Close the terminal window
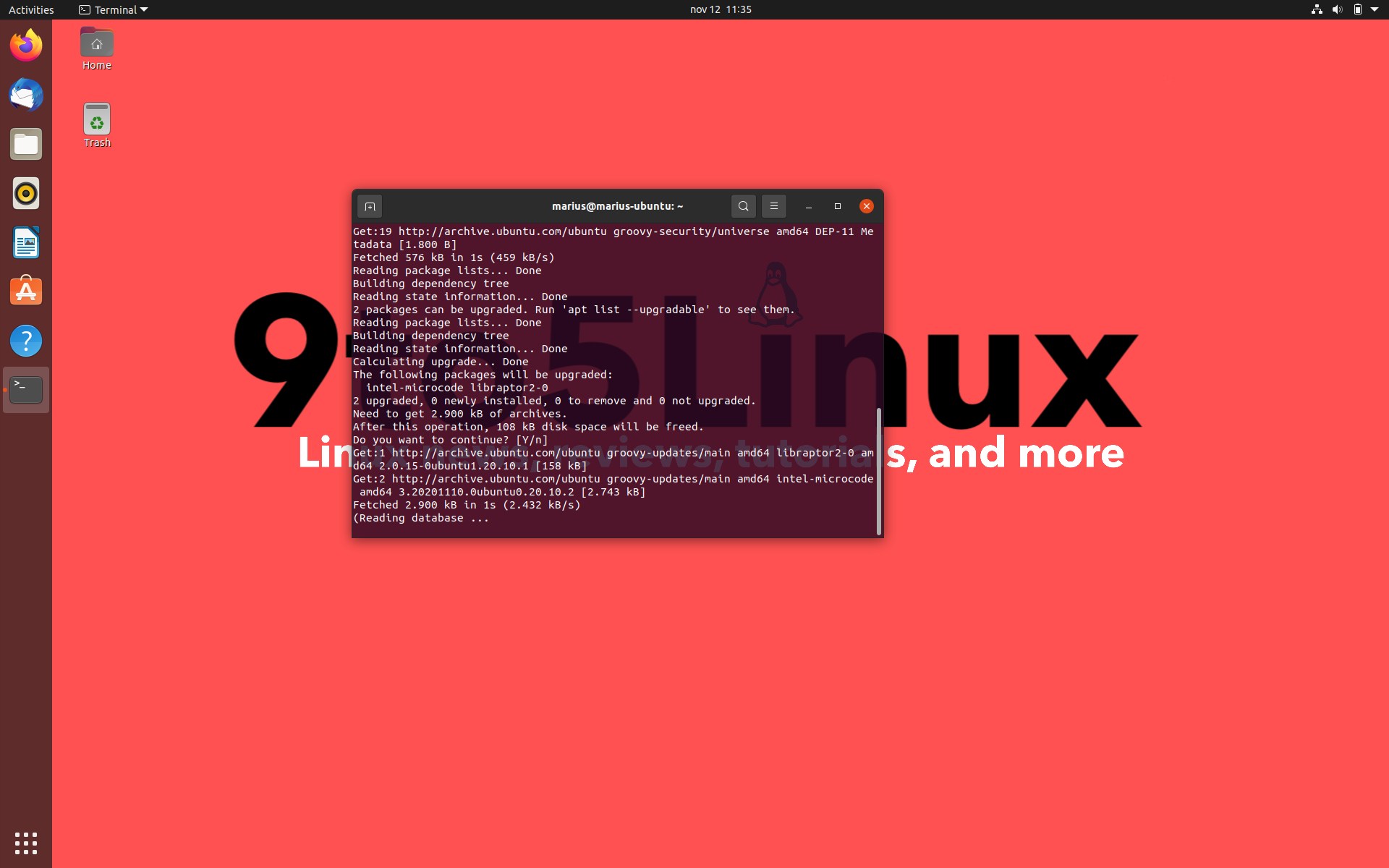This screenshot has height=868, width=1389. pos(867,206)
